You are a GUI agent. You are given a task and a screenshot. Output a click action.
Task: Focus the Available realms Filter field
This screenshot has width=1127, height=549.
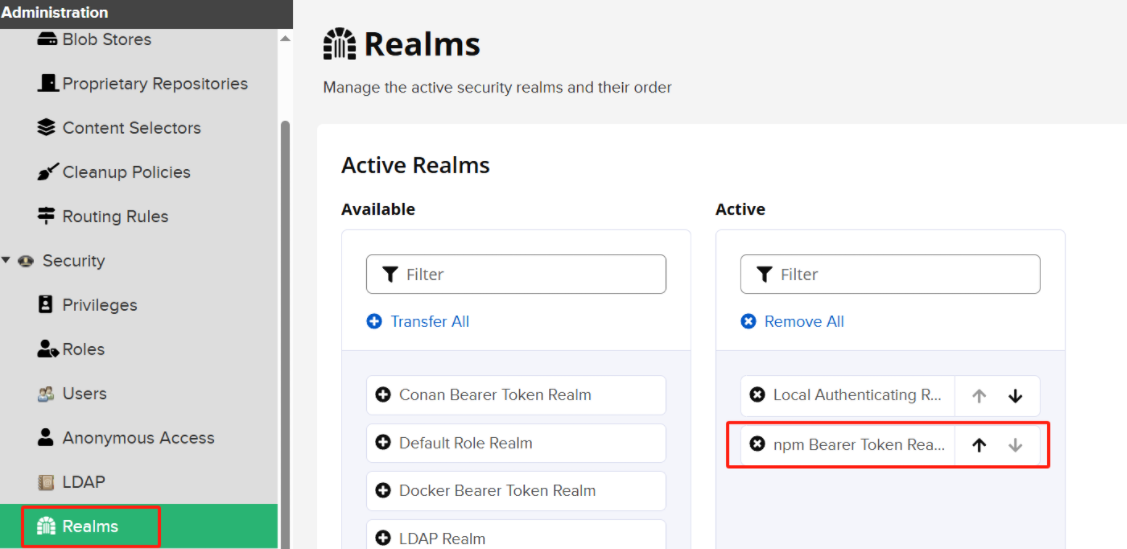(x=516, y=274)
